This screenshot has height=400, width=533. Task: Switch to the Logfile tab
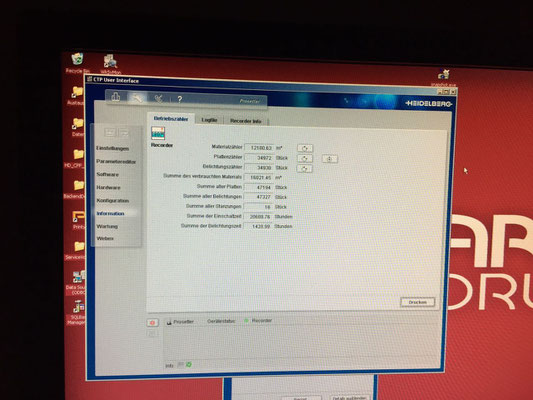click(209, 120)
